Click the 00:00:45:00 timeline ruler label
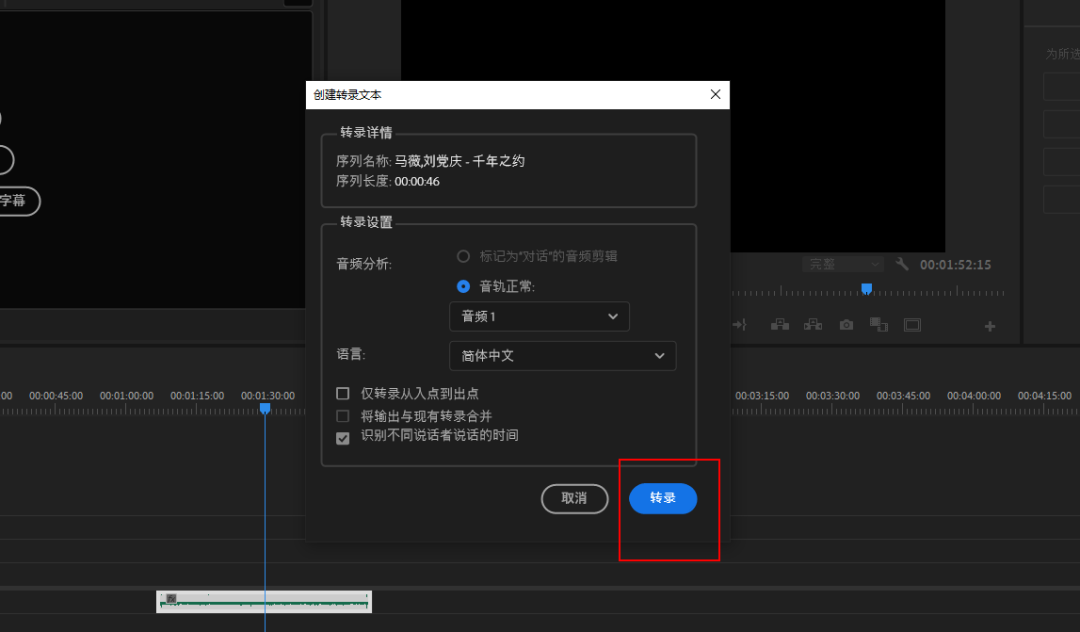This screenshot has width=1080, height=632. pyautogui.click(x=56, y=396)
